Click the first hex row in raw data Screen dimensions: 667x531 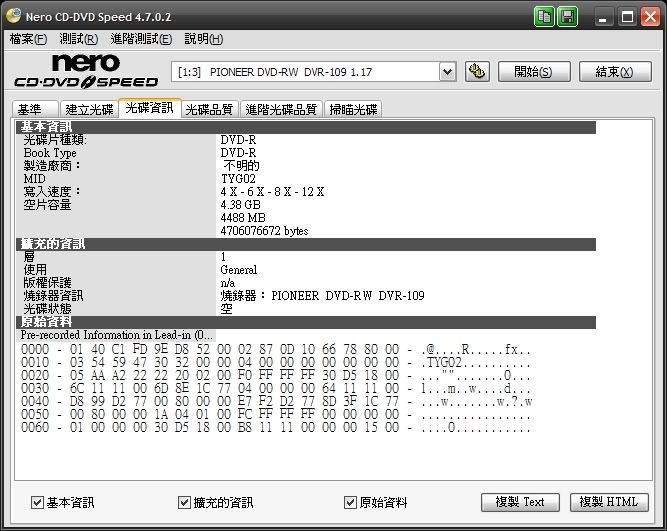point(275,350)
